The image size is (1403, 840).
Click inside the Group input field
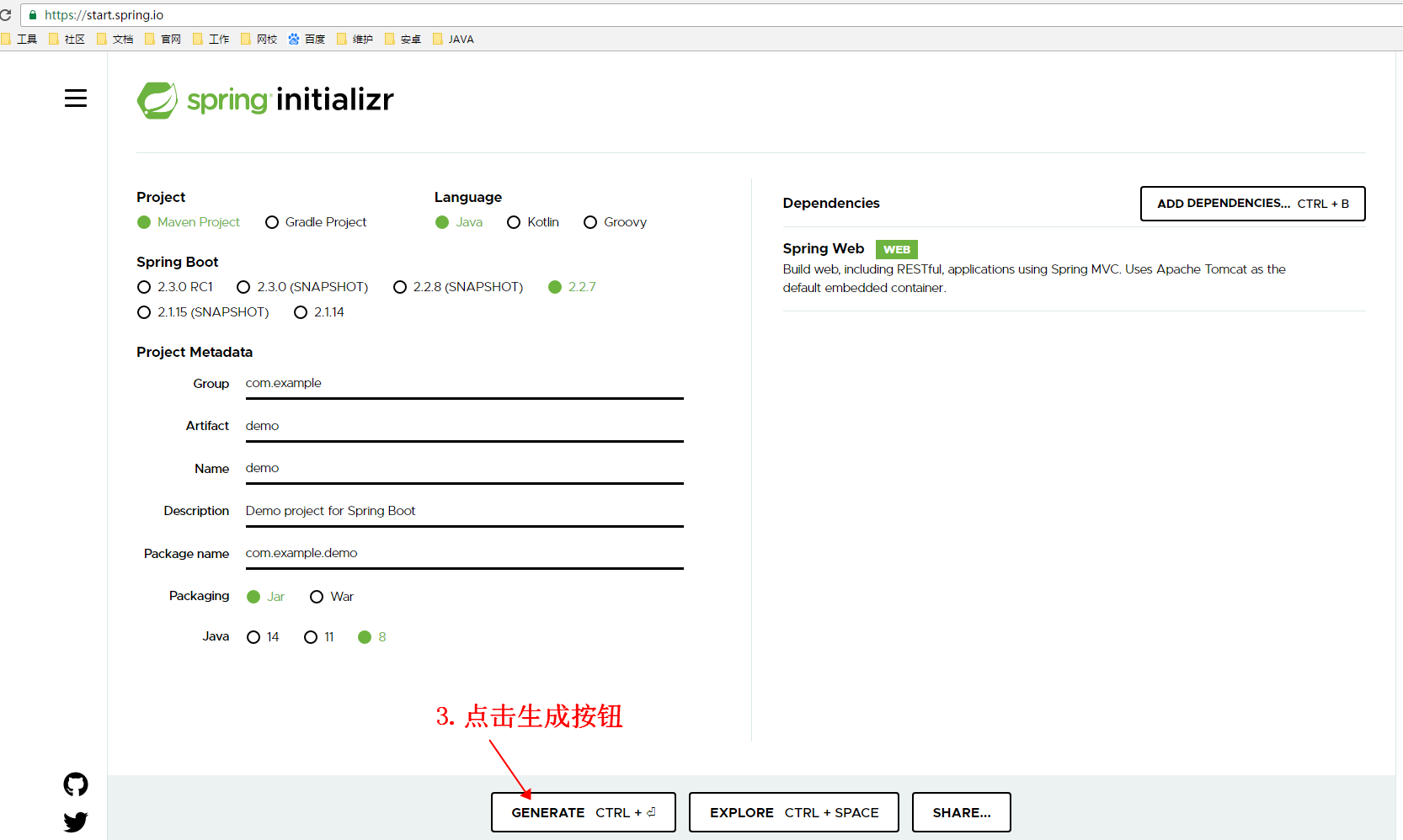pos(463,383)
